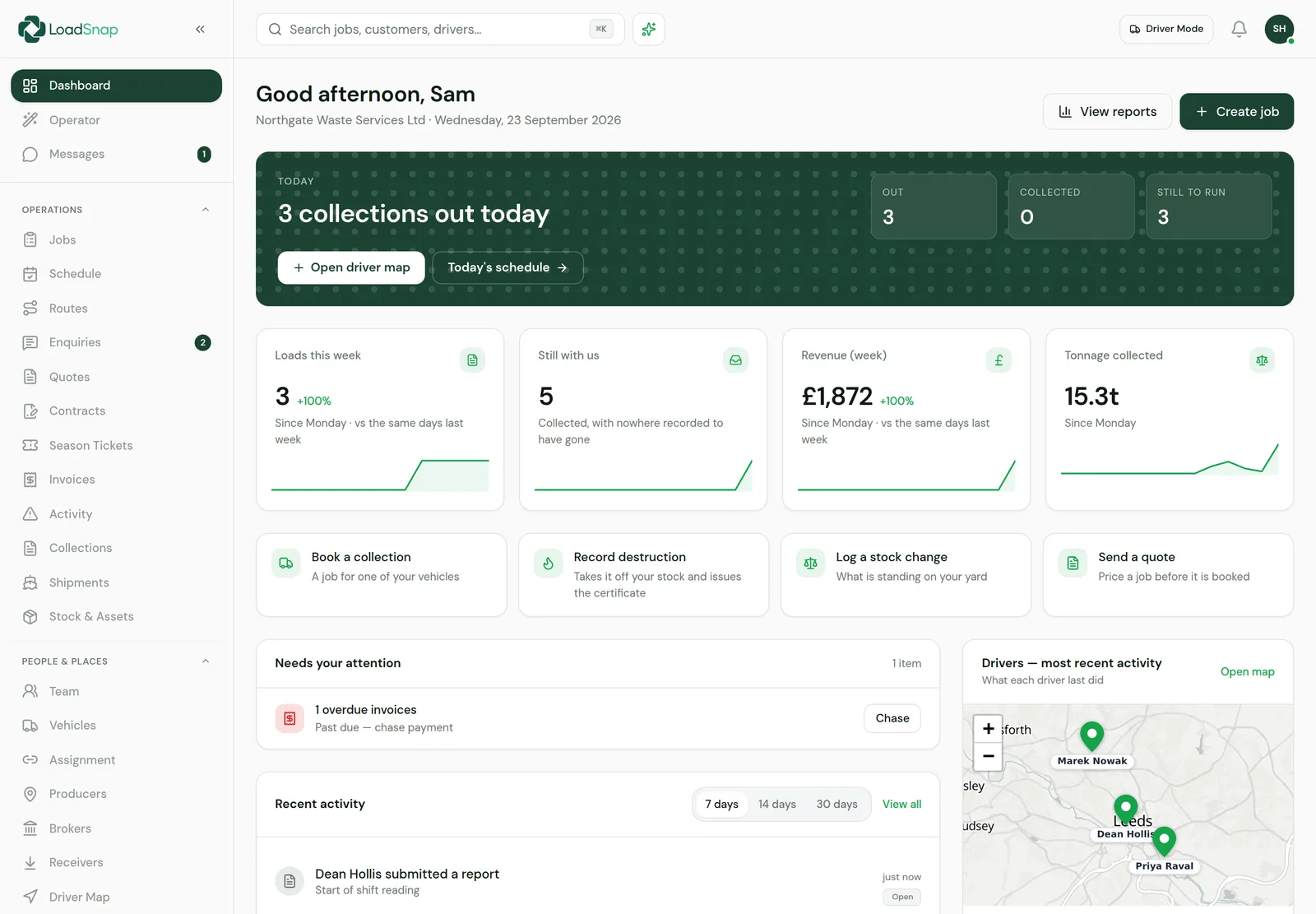Switch to 30 days activity range
Image resolution: width=1316 pixels, height=914 pixels.
point(836,804)
